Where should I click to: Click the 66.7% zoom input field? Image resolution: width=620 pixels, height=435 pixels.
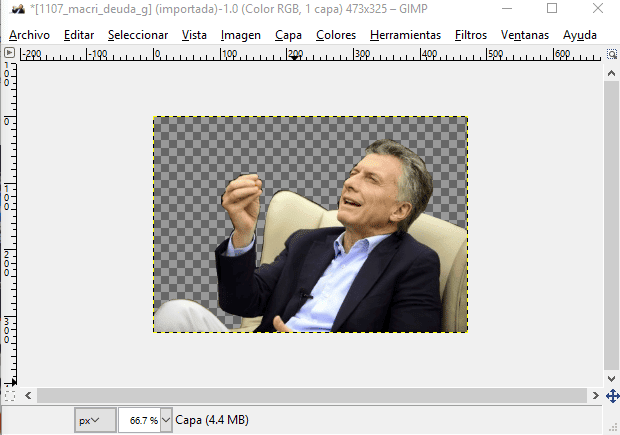(138, 420)
